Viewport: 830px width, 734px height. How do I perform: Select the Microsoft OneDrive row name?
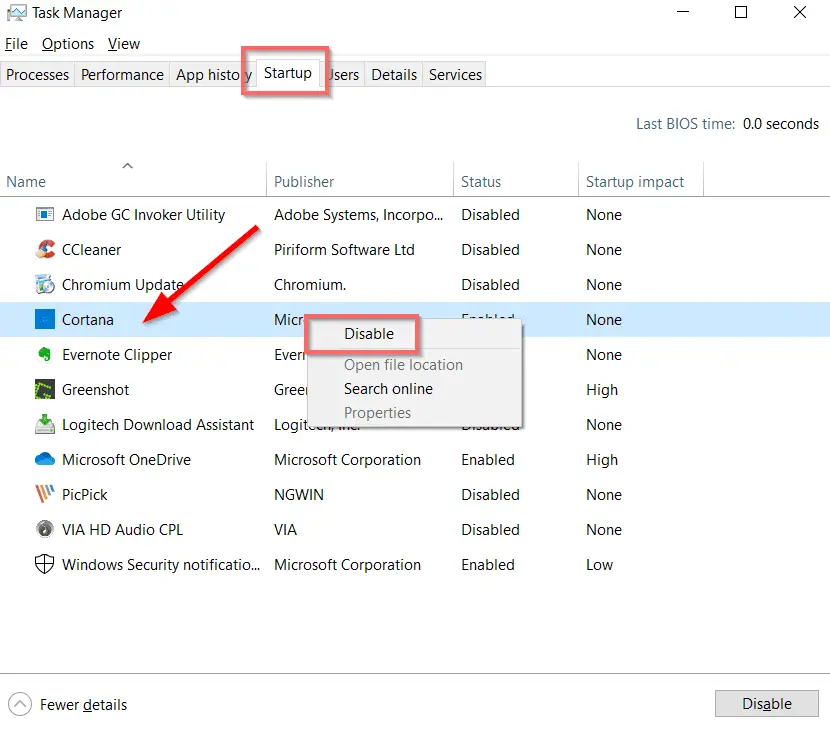pos(126,459)
